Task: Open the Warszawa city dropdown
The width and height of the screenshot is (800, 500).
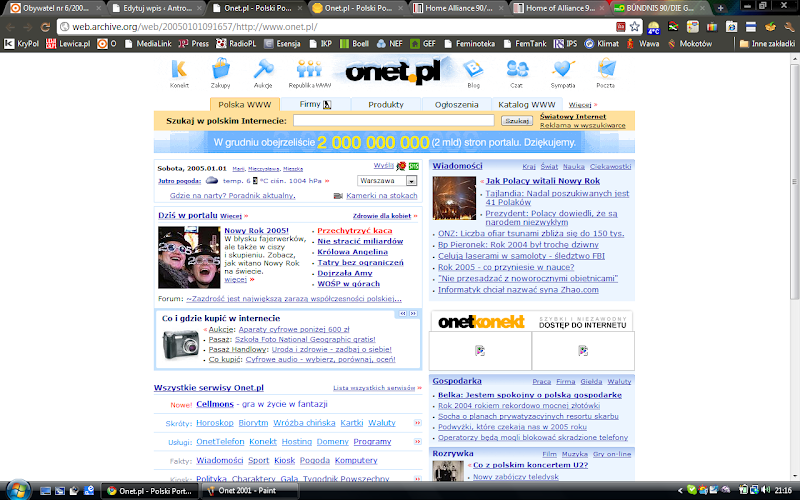Action: click(387, 181)
